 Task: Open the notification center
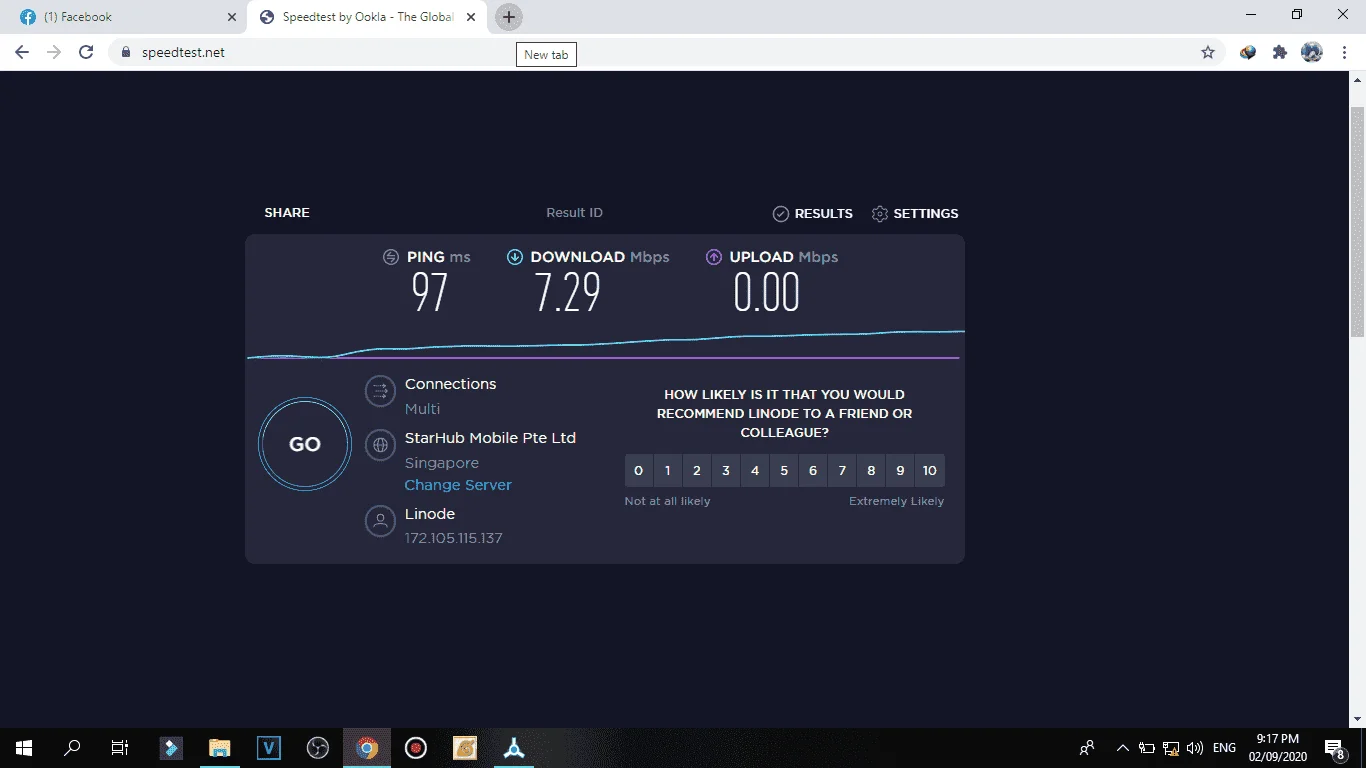1335,748
